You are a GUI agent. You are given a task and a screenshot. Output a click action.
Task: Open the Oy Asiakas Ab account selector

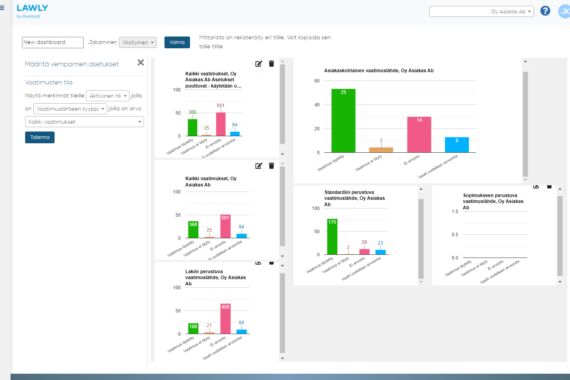(x=481, y=12)
